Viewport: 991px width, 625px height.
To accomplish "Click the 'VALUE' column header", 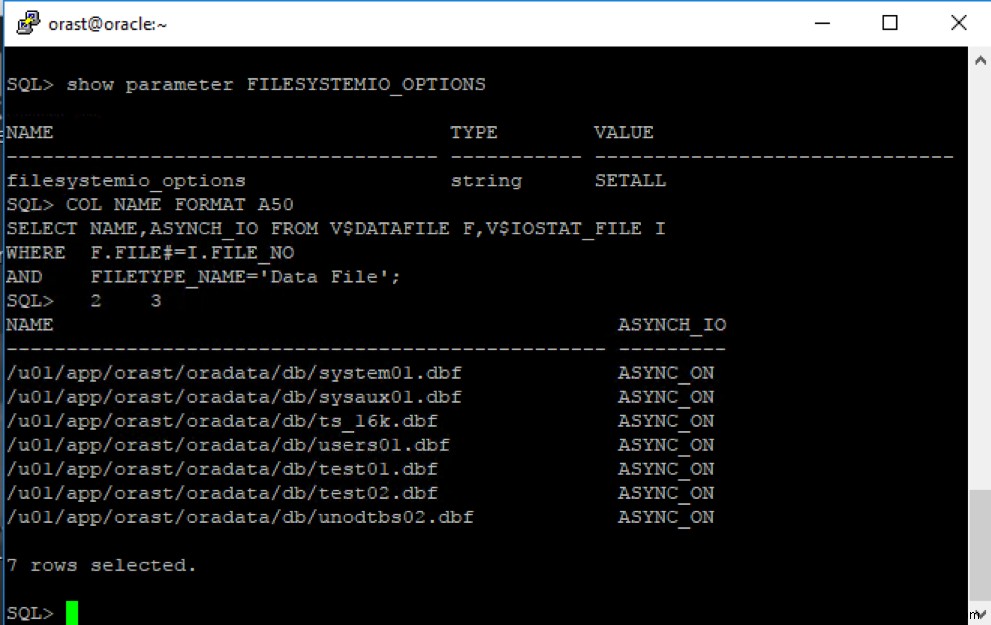I will [624, 133].
